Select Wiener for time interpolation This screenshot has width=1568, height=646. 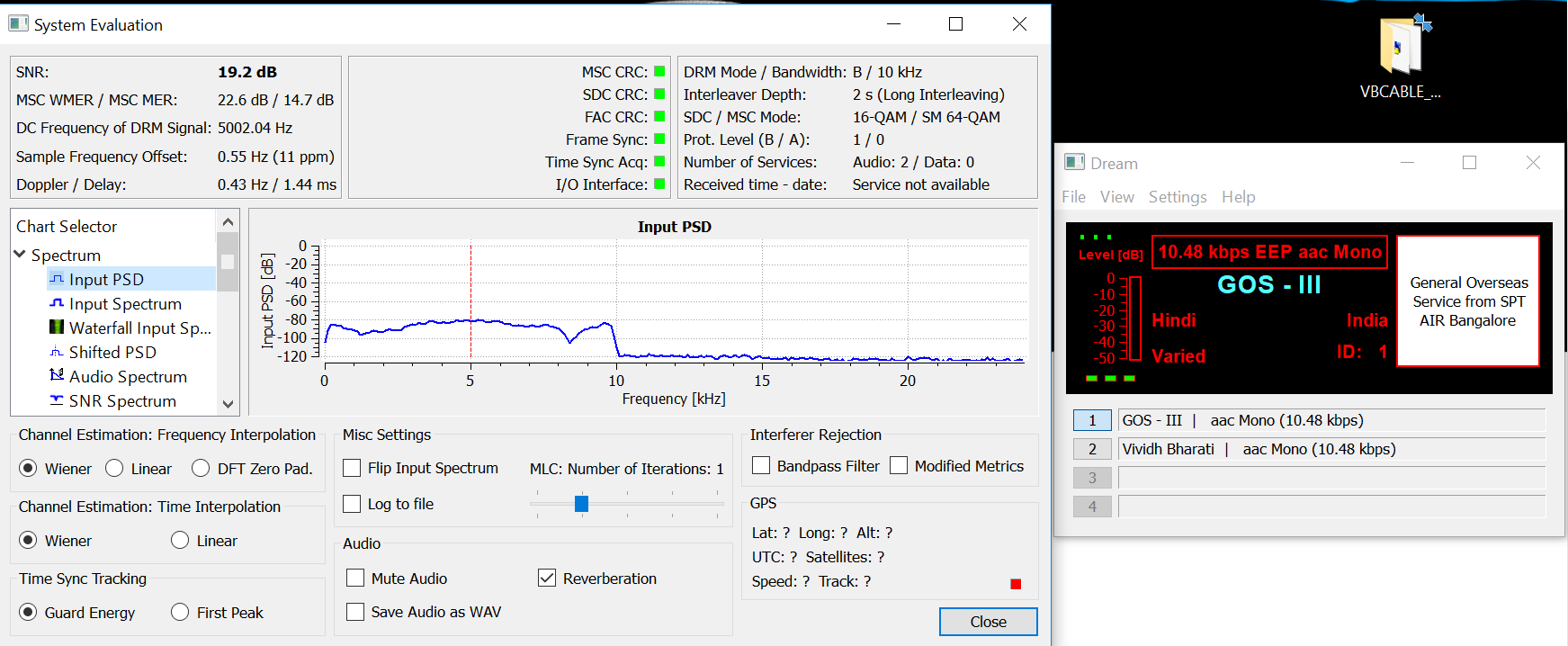(28, 540)
